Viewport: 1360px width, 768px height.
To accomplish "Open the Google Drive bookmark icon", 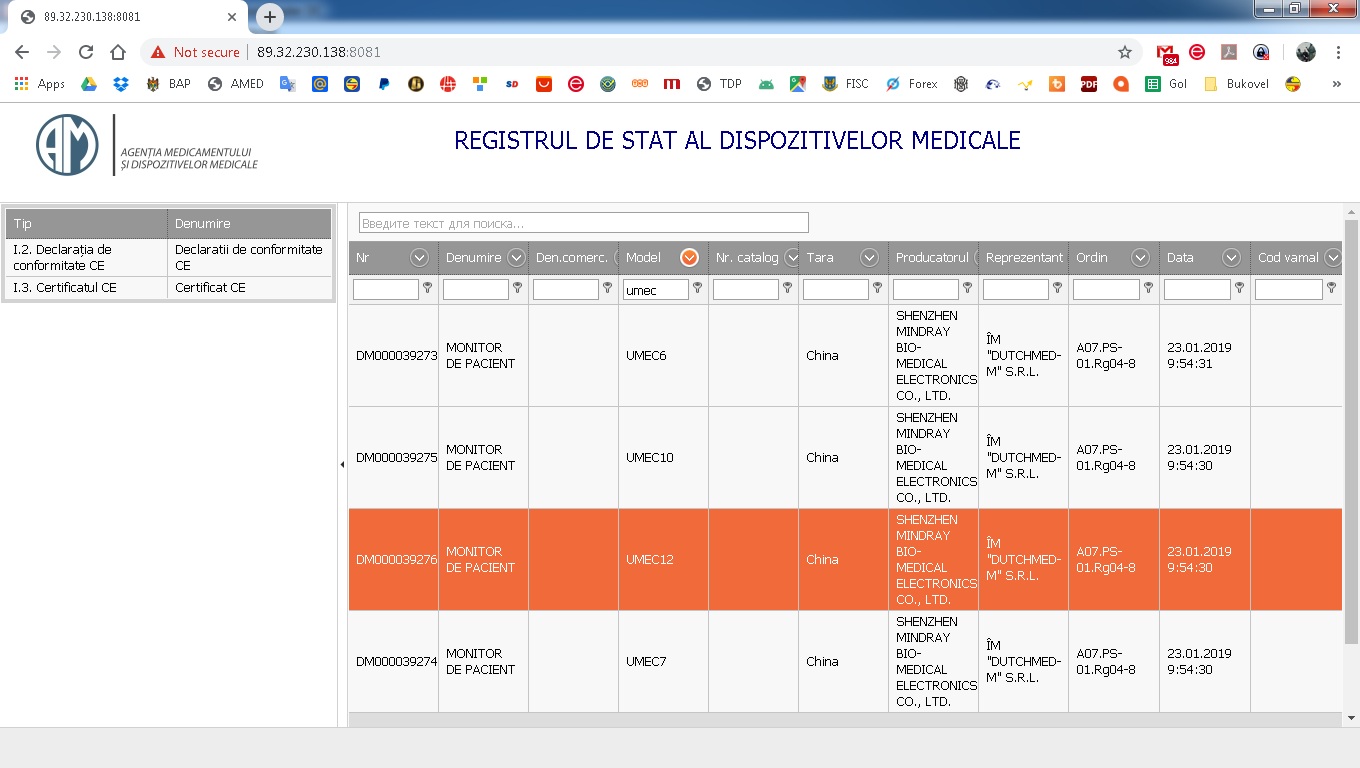I will pyautogui.click(x=89, y=84).
